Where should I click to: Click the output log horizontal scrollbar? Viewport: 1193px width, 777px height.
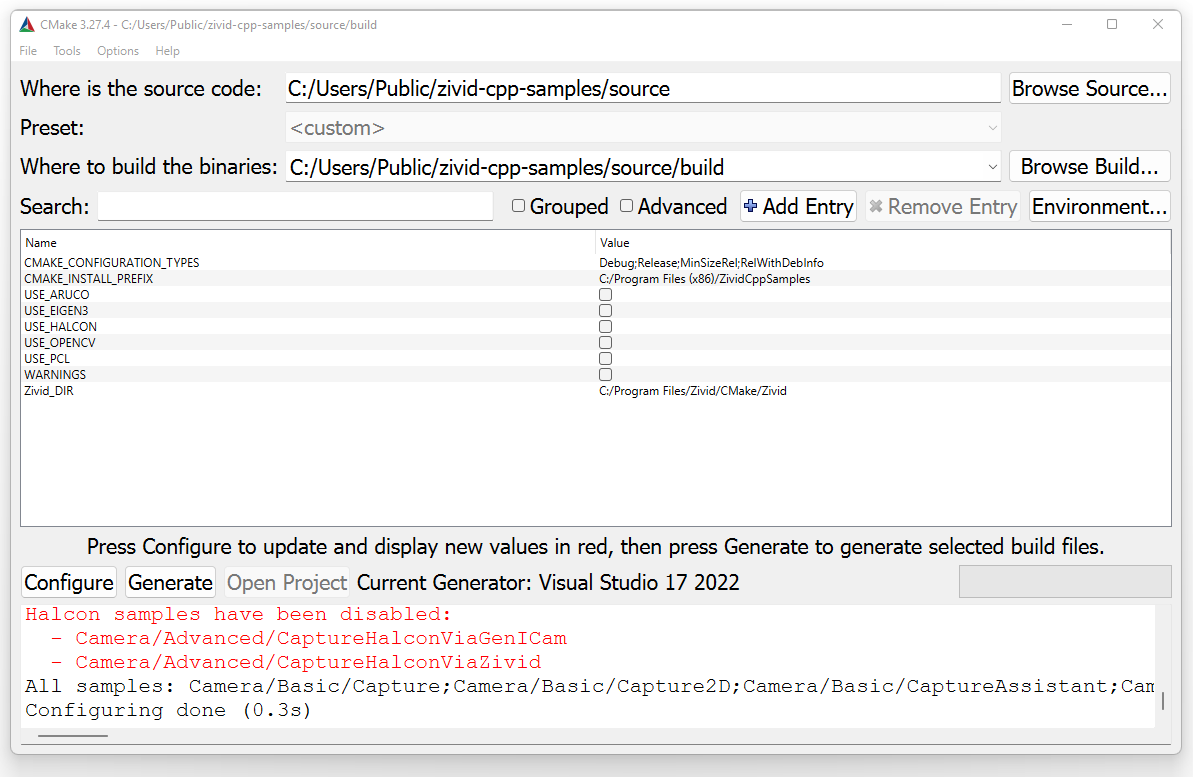tap(72, 736)
